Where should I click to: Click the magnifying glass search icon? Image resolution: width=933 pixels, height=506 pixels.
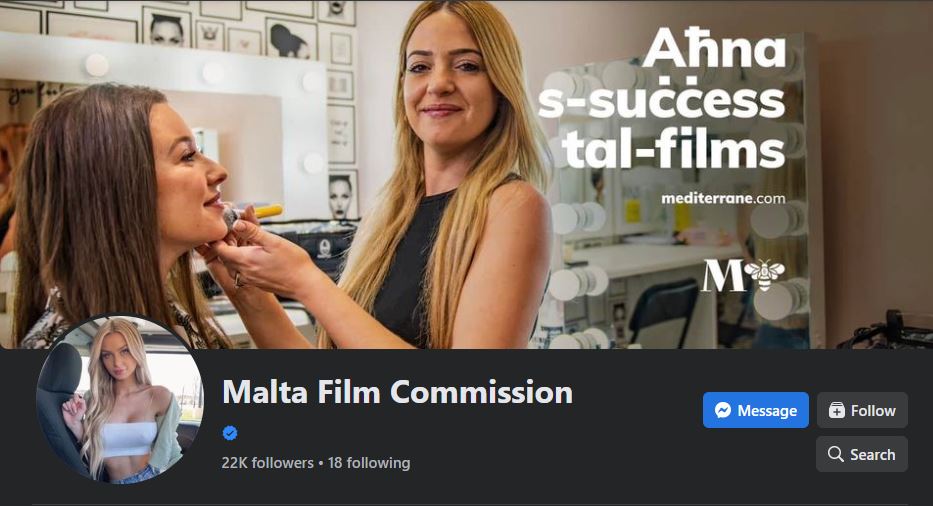point(835,454)
